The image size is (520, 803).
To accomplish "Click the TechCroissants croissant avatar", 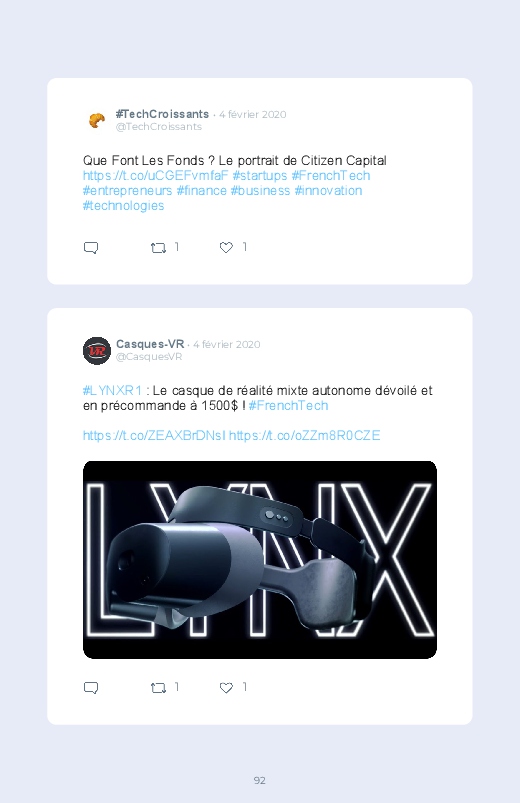I will [x=97, y=120].
